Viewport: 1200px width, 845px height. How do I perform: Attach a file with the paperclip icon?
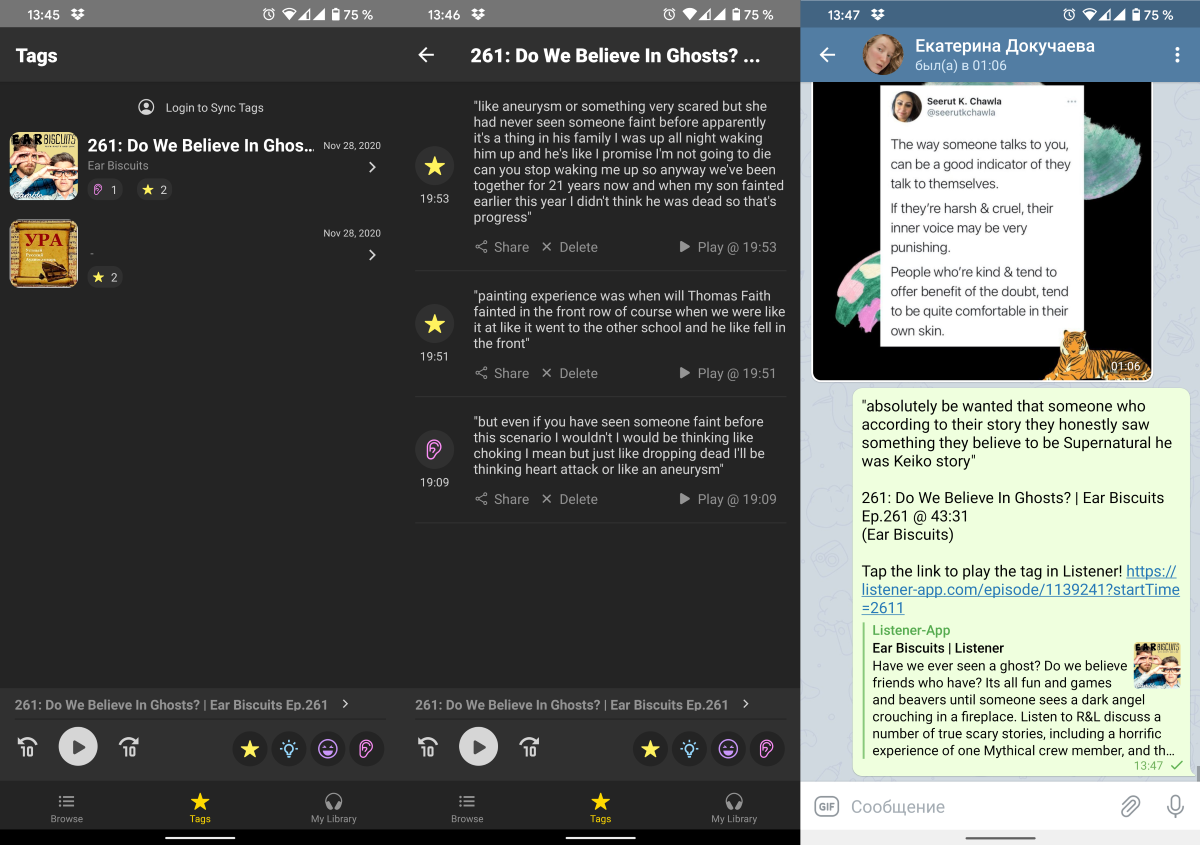[1130, 807]
